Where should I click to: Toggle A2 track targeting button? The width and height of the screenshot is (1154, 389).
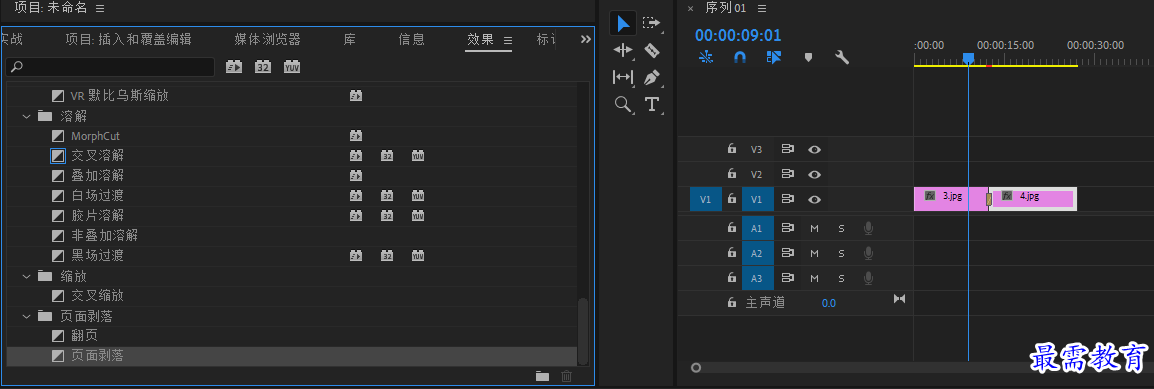pos(757,253)
